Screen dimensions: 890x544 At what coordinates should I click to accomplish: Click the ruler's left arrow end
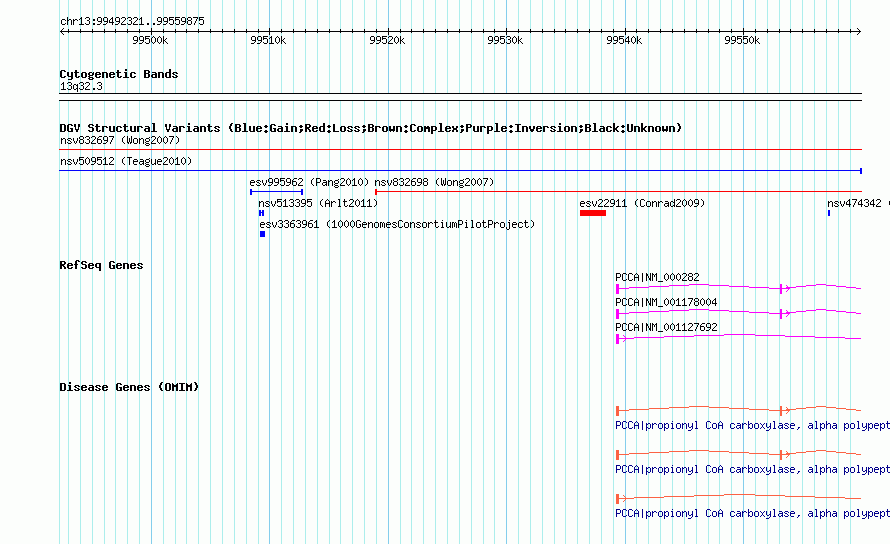(62, 31)
